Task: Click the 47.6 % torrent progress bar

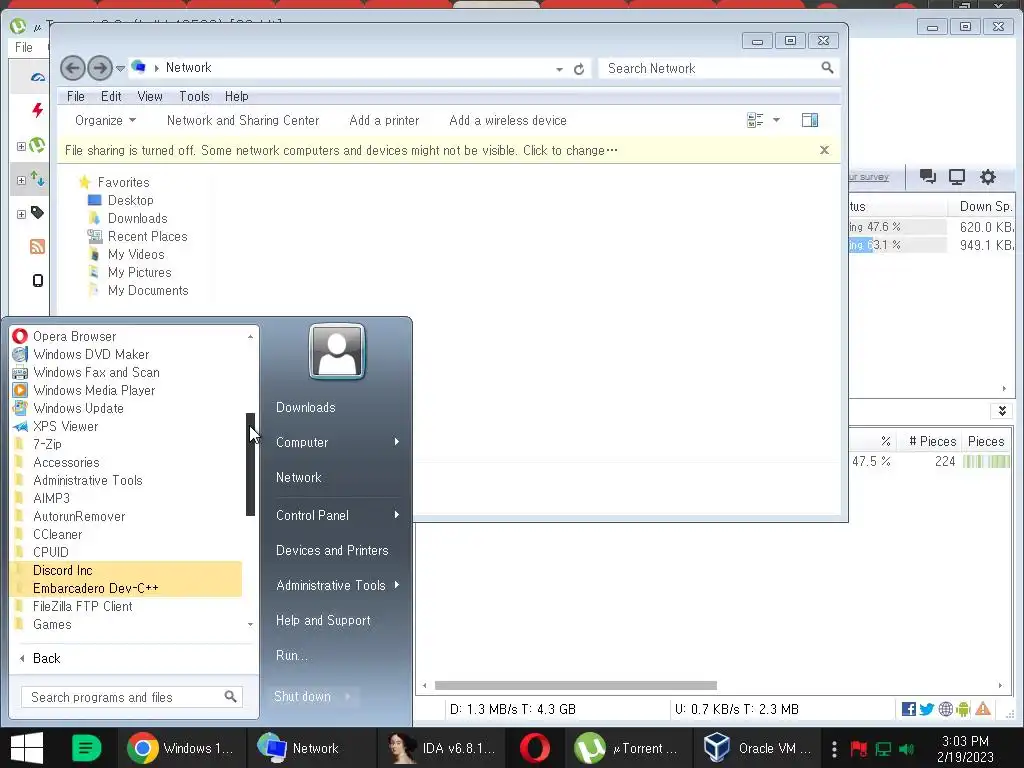Action: (x=898, y=227)
